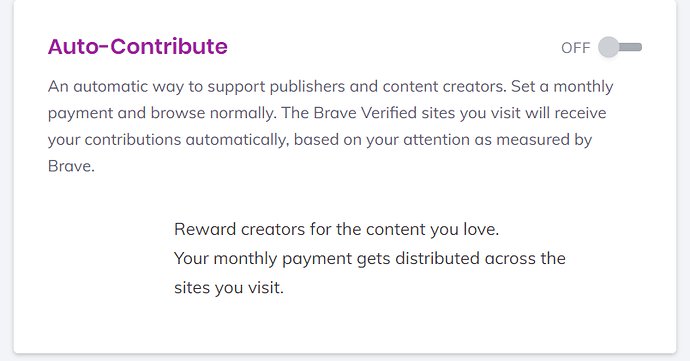
Task: Click the gray knob of the Auto-Contribute switch
Action: click(x=608, y=47)
